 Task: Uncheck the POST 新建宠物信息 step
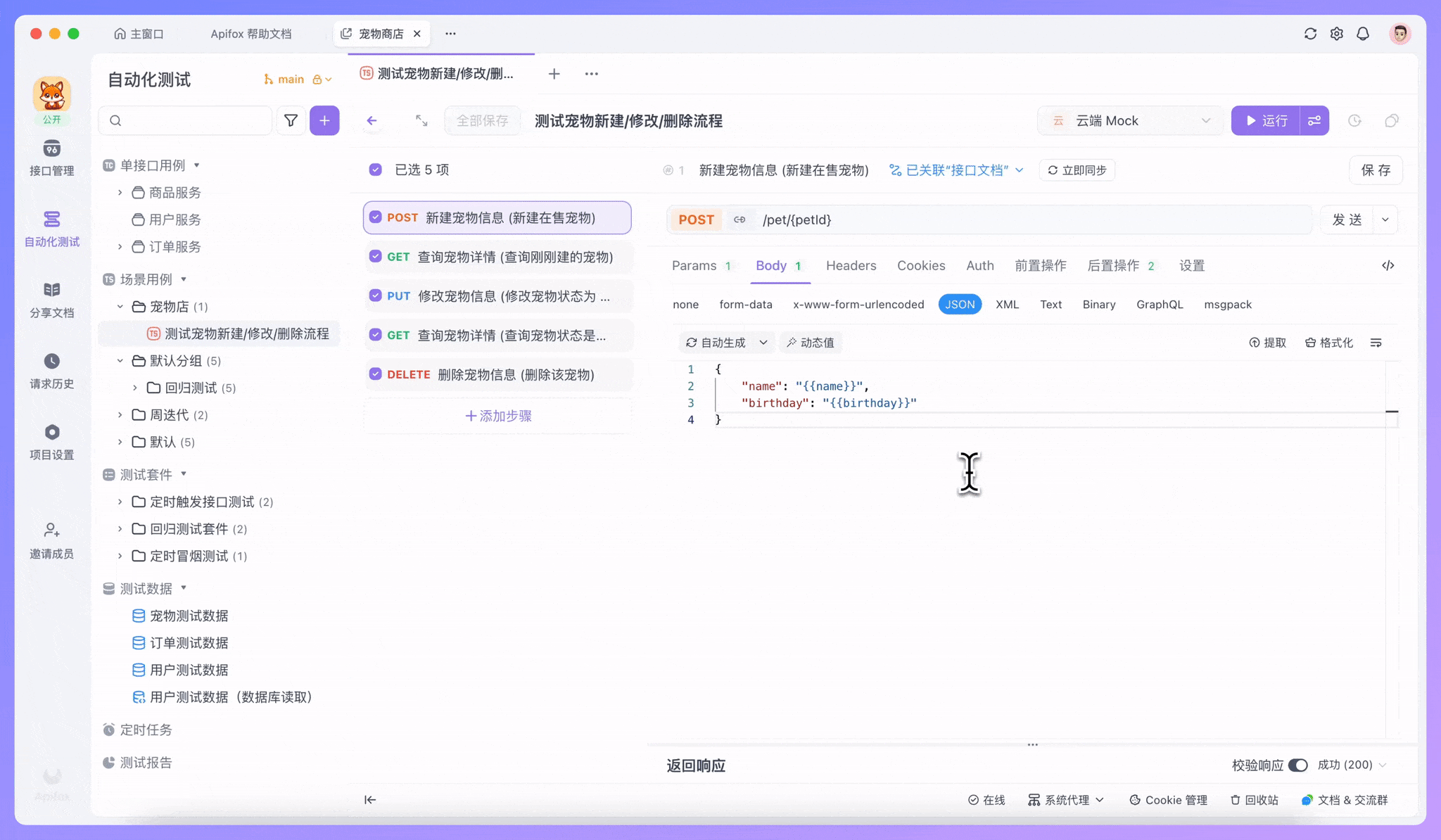tap(375, 217)
